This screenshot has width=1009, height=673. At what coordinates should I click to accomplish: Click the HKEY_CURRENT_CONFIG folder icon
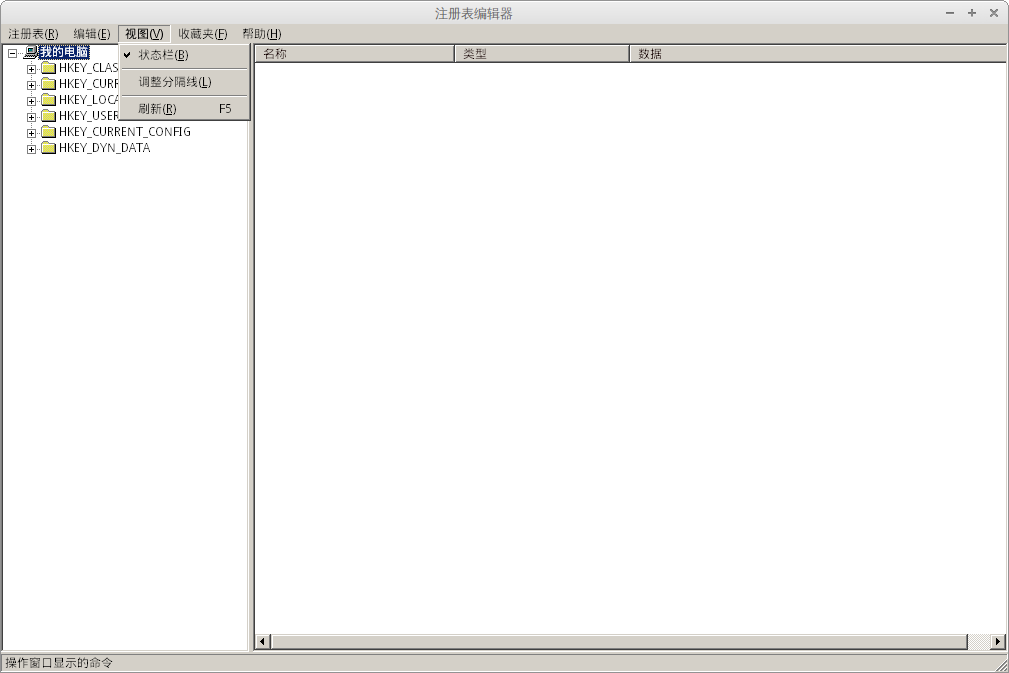[x=48, y=133]
